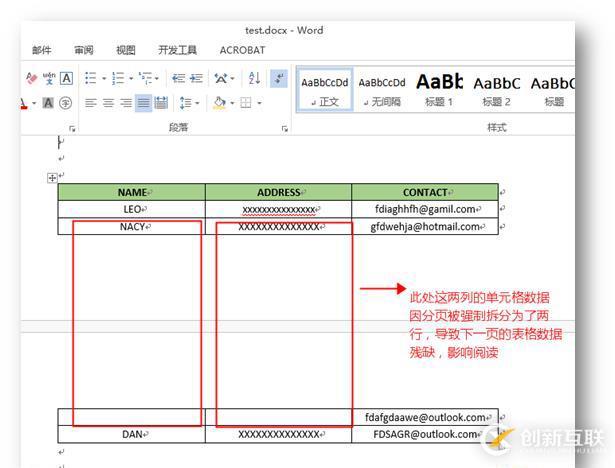Apply the 标题 1 style
The height and width of the screenshot is (468, 615).
pyautogui.click(x=439, y=88)
